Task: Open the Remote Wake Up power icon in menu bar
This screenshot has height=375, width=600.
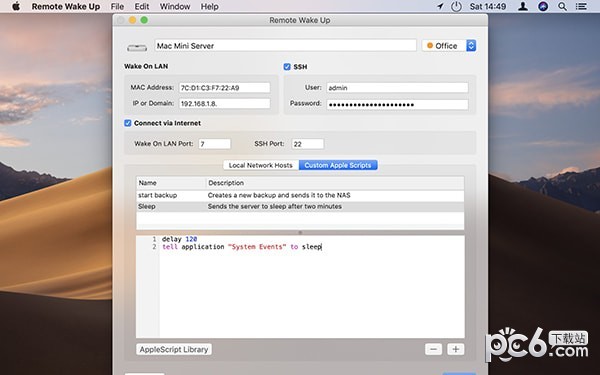Action: [x=456, y=6]
